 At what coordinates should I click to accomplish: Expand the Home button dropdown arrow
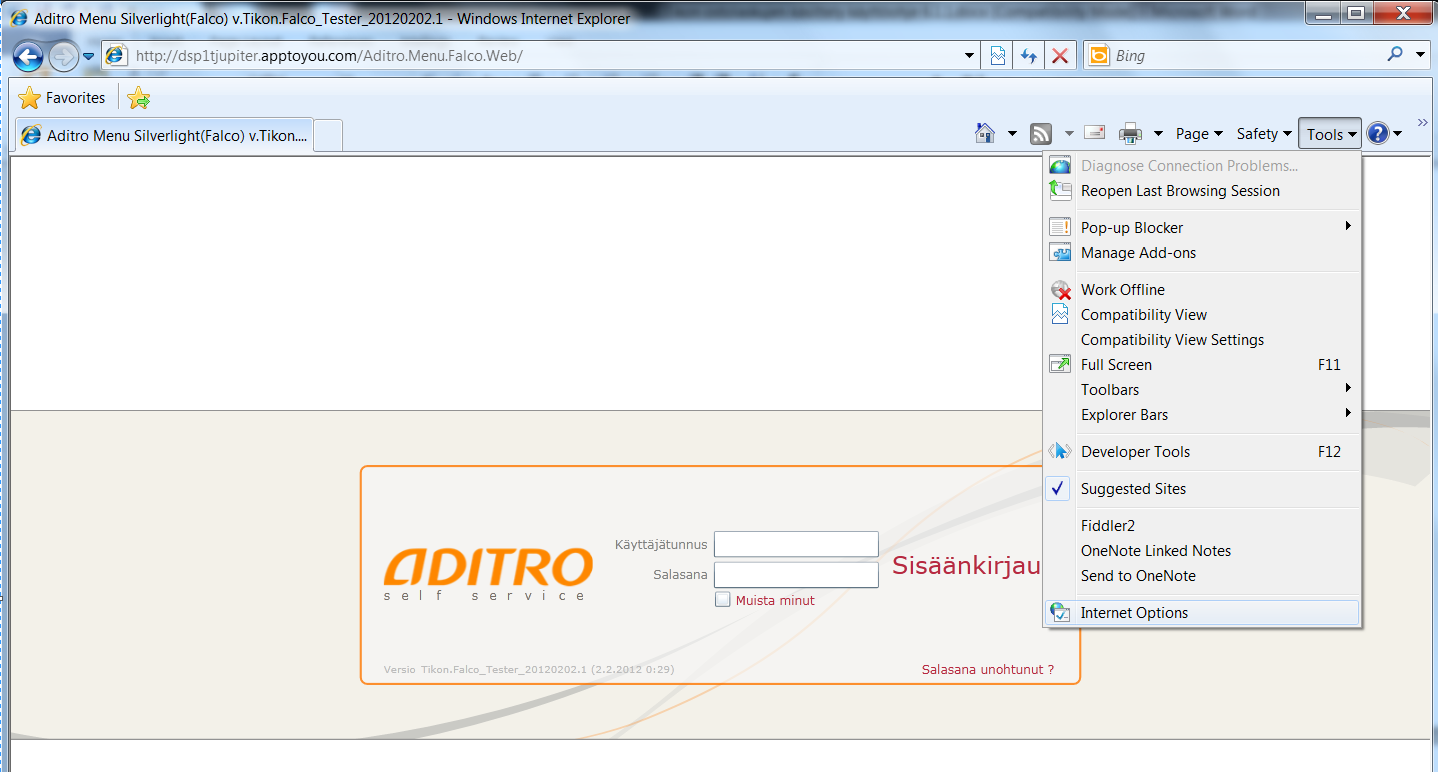1011,134
